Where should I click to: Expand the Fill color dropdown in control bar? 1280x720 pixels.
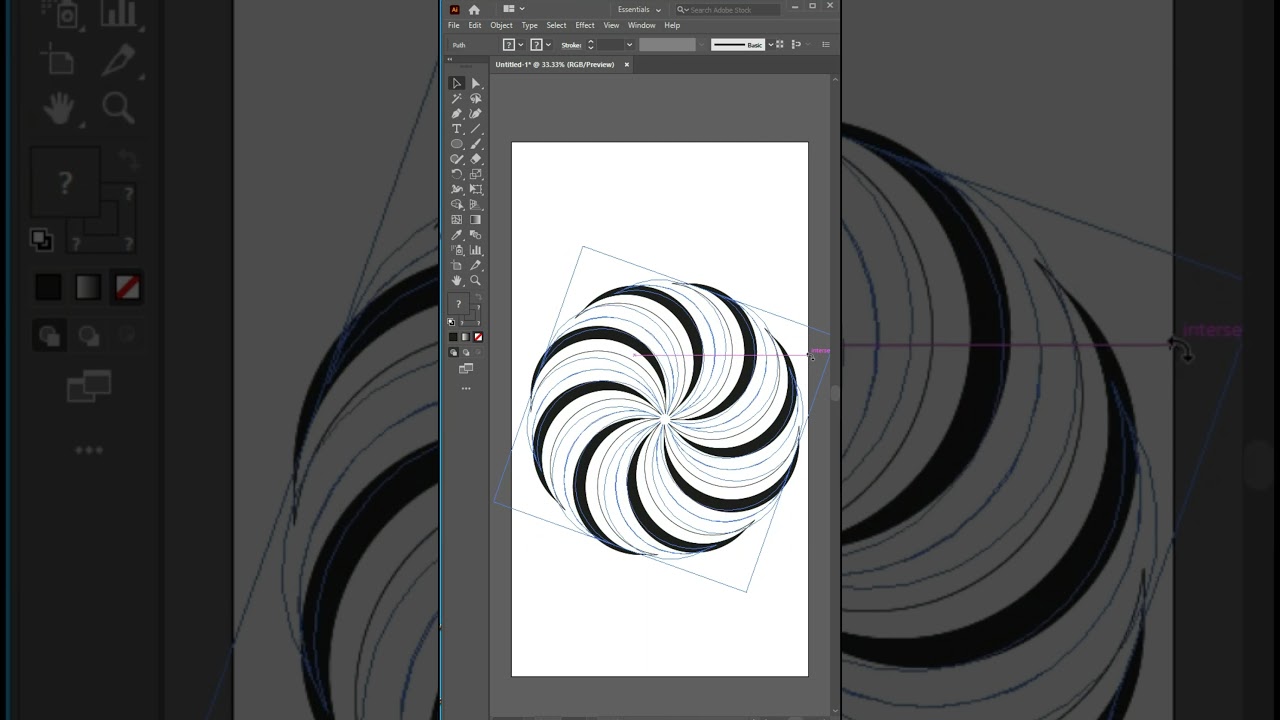coord(521,45)
